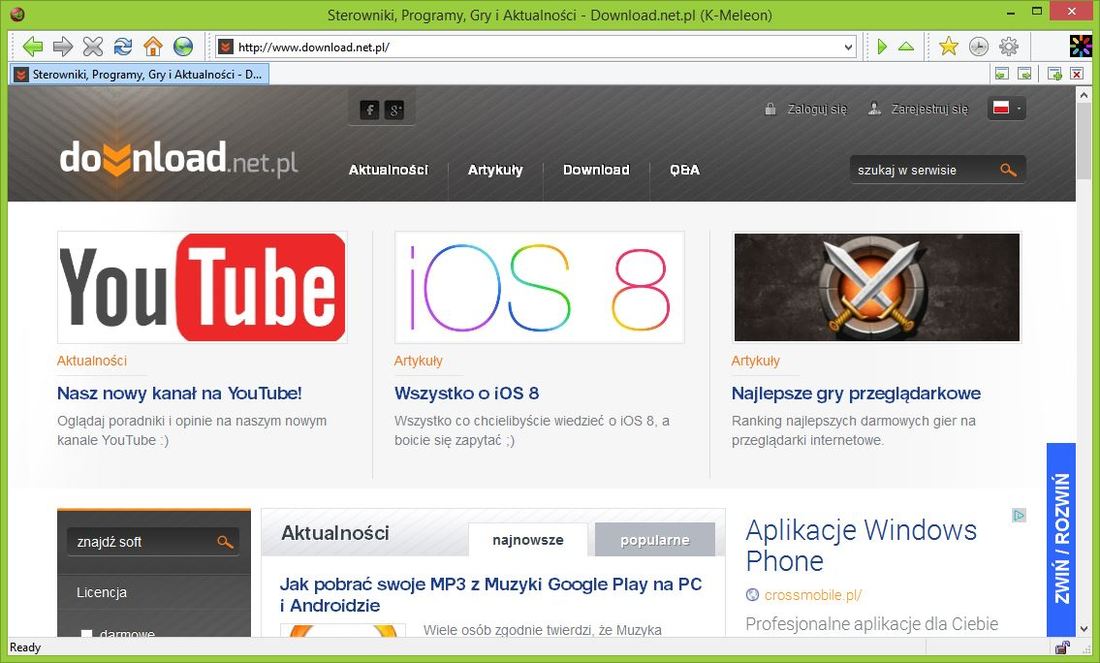This screenshot has height=663, width=1100.
Task: Open bookmarks with the star icon
Action: point(948,46)
